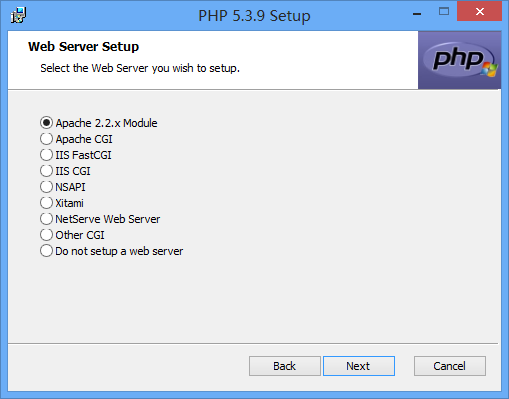
Task: Go to the previous step with Back
Action: [x=285, y=366]
